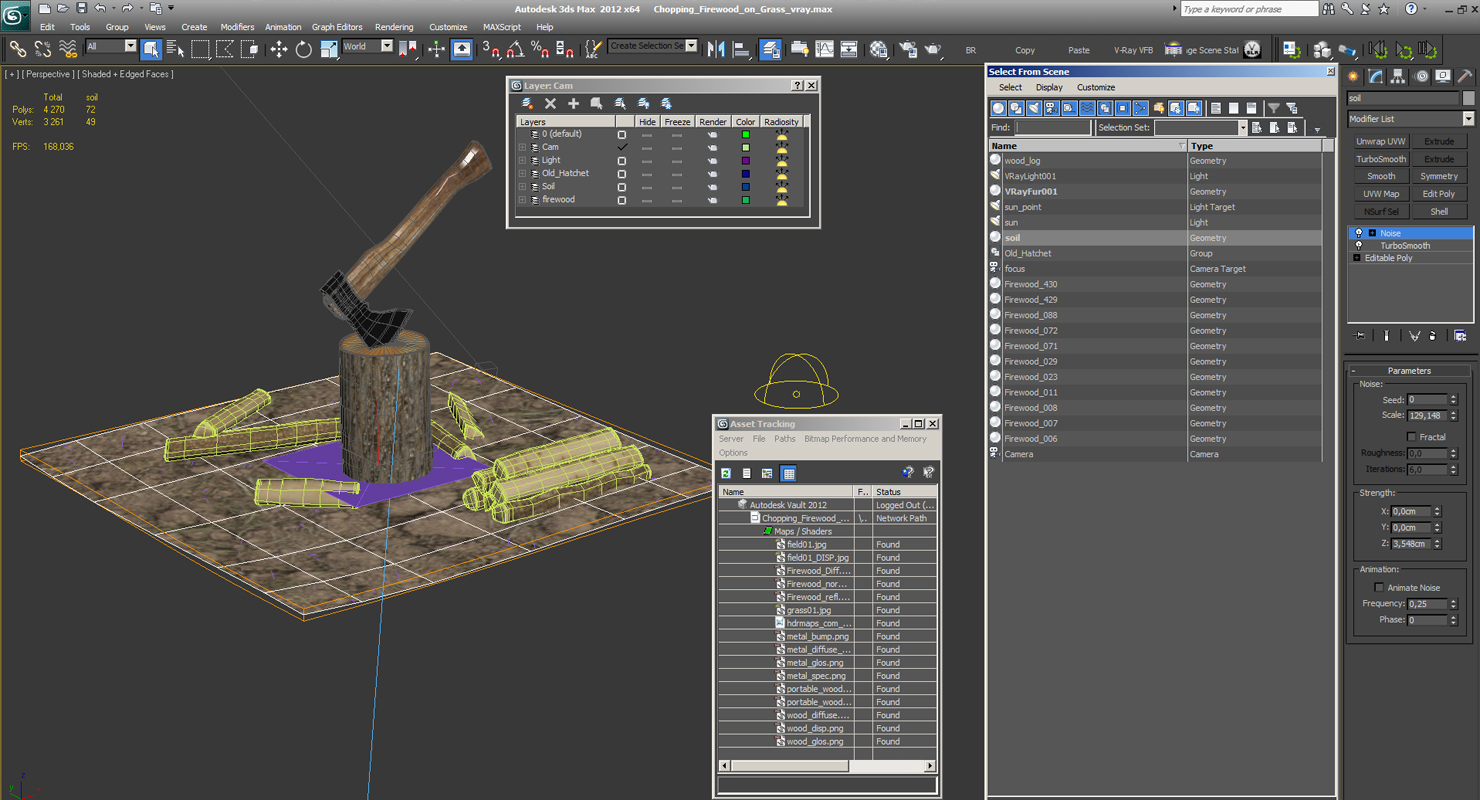This screenshot has height=800, width=1480.
Task: Open Paths menu in Asset Tracking
Action: (785, 439)
